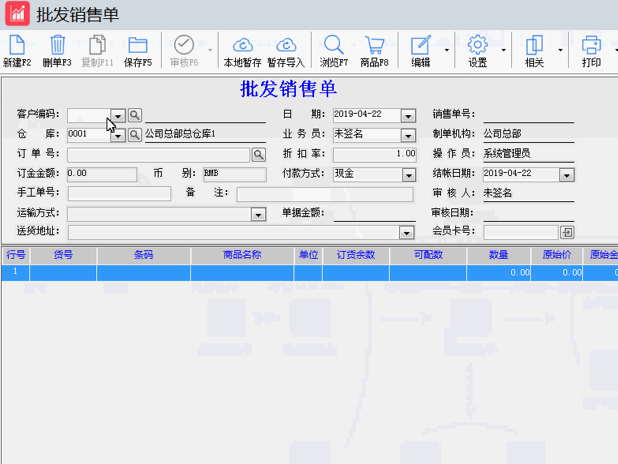Click the 订货余数 column header
Screen dimensions: 618x464
[x=356, y=255]
